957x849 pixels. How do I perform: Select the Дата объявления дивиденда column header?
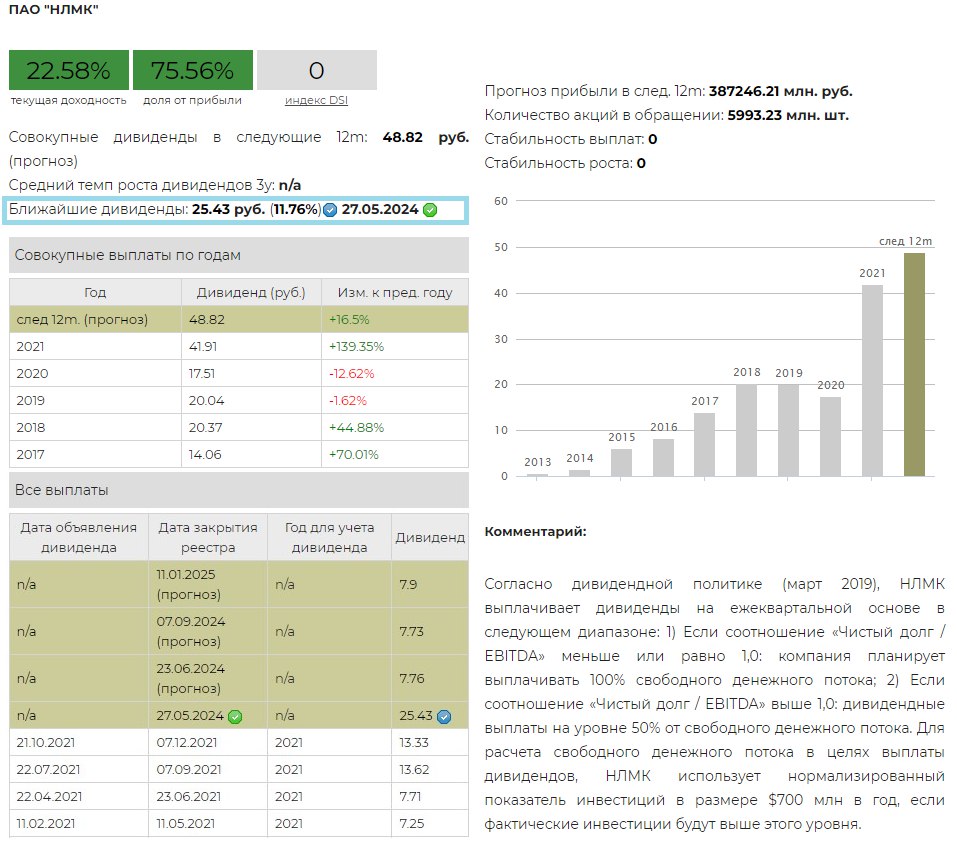pyautogui.click(x=79, y=537)
